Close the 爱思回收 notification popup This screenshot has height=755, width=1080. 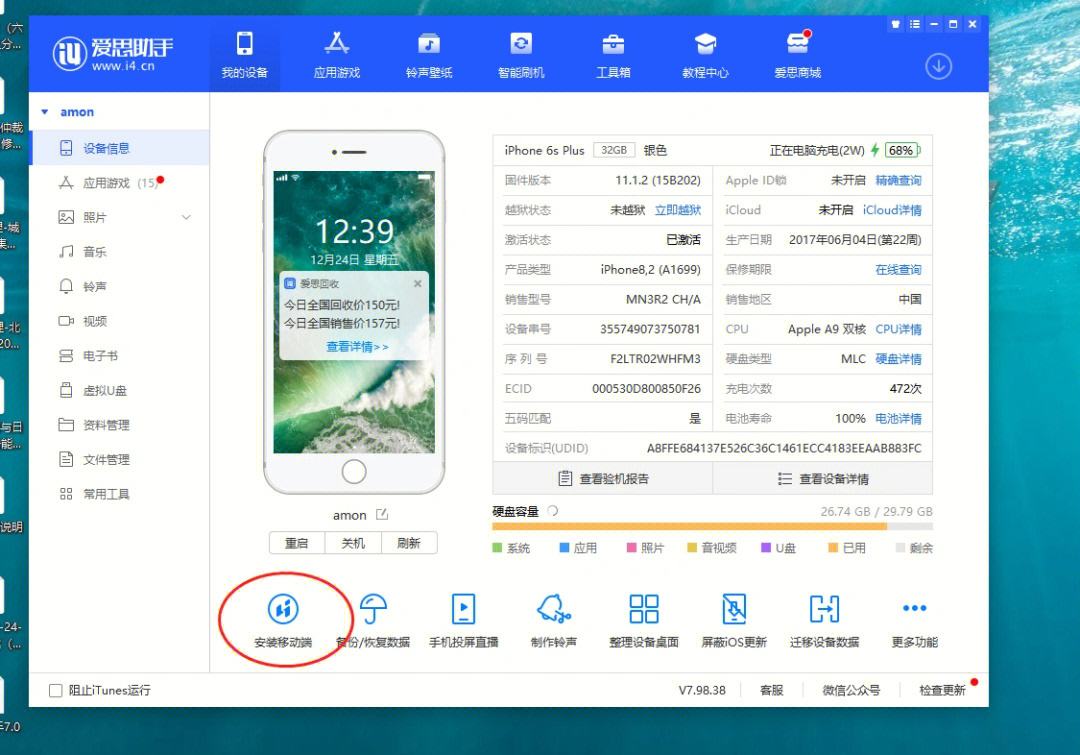417,283
